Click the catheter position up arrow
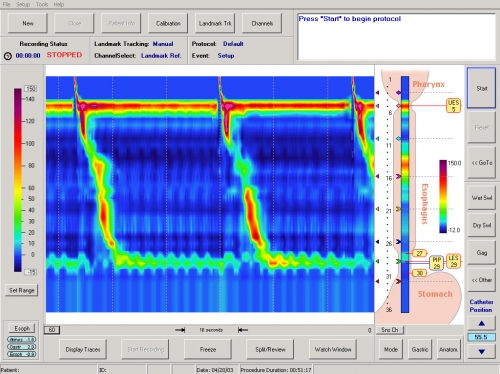This screenshot has height=374, width=500. tap(481, 323)
